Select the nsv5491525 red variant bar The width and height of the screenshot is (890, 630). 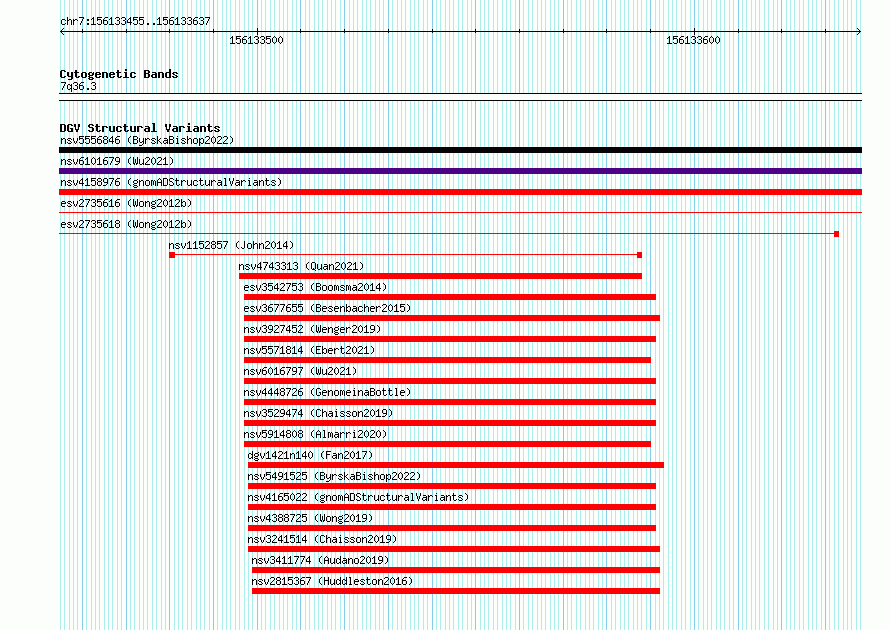click(452, 486)
